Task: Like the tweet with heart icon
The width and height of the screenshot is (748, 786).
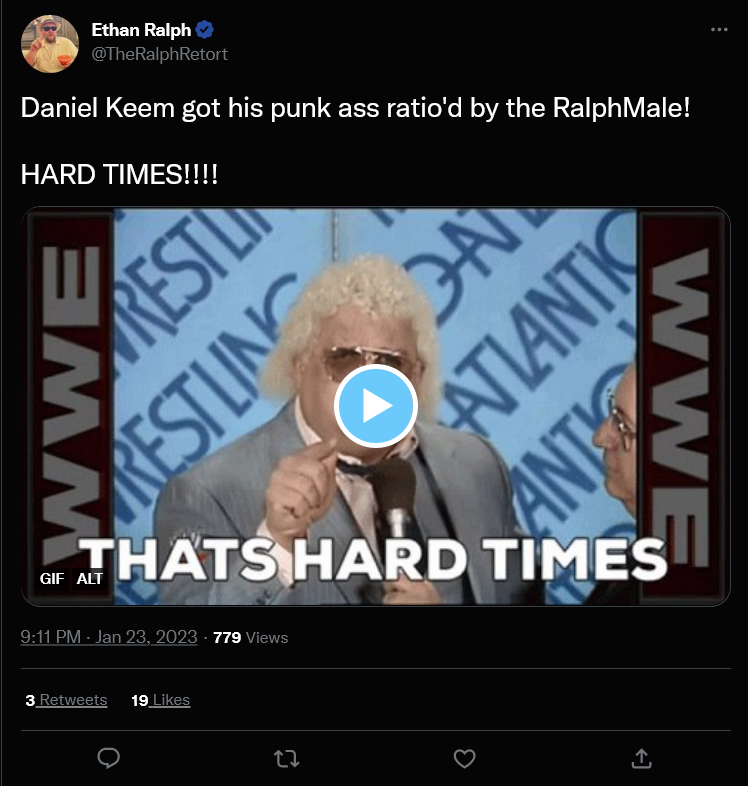Action: [465, 758]
